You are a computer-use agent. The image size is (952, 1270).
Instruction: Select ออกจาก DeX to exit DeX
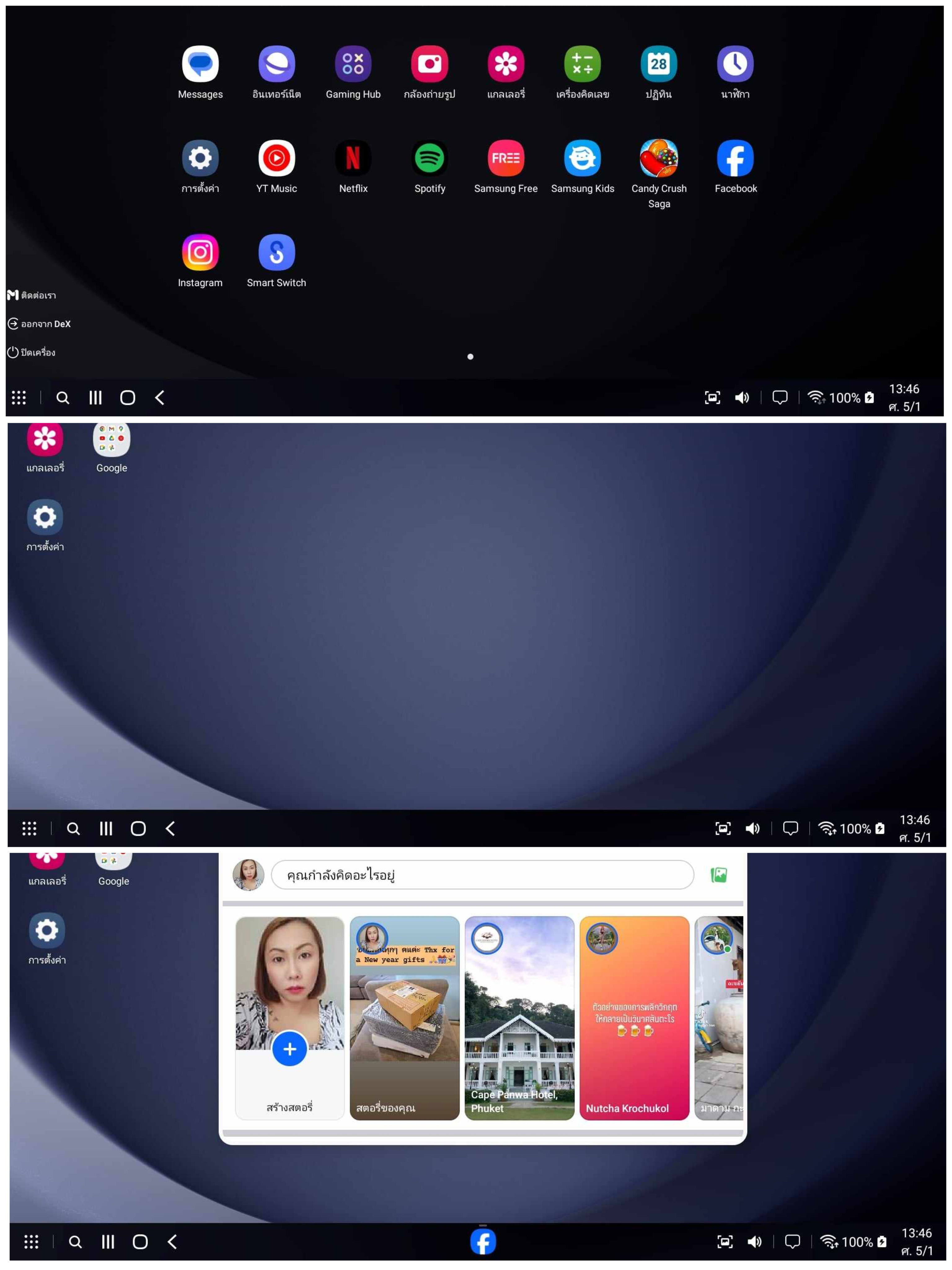(x=39, y=324)
